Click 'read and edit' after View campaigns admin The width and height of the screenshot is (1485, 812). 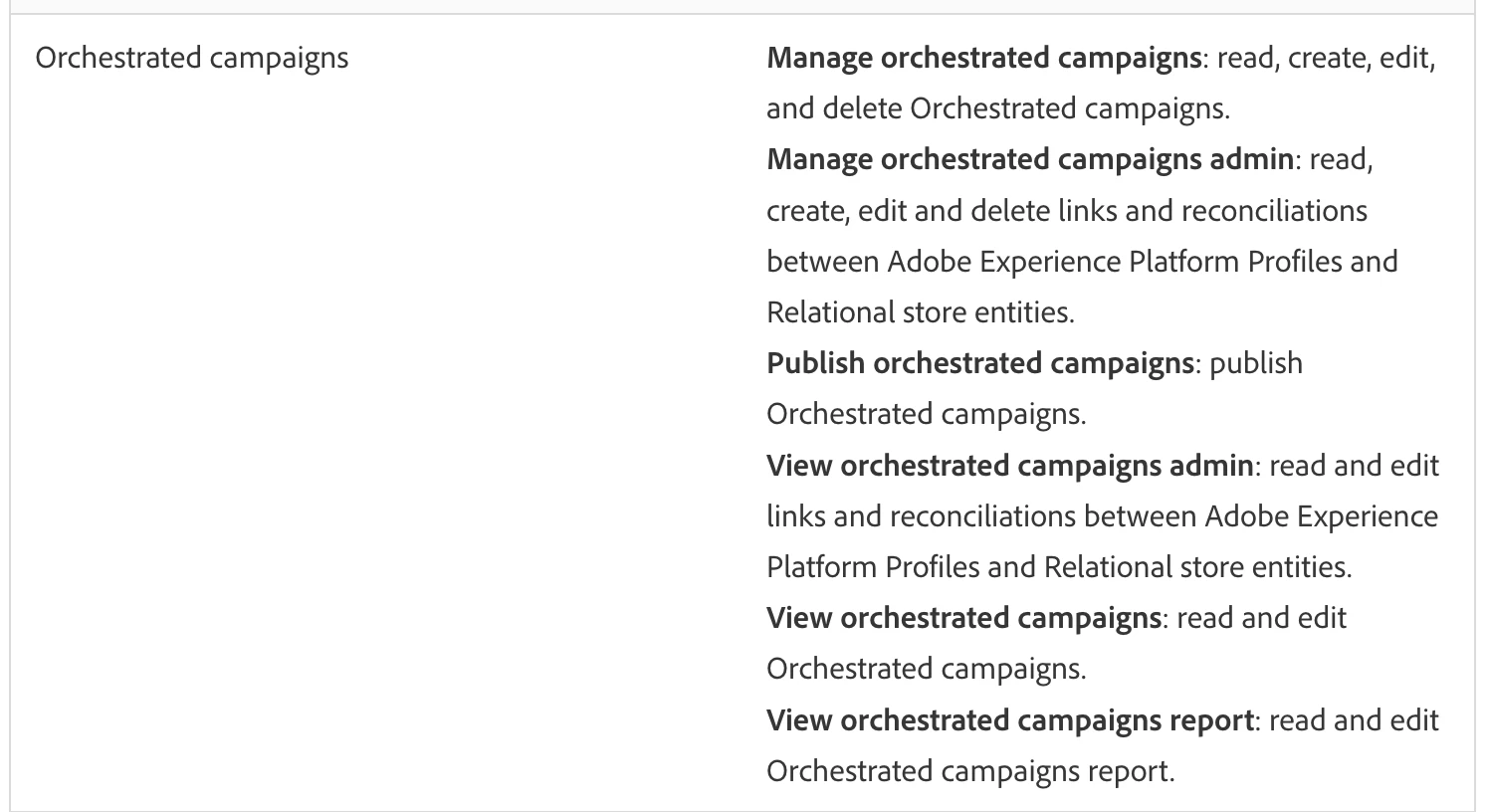pyautogui.click(x=1354, y=465)
